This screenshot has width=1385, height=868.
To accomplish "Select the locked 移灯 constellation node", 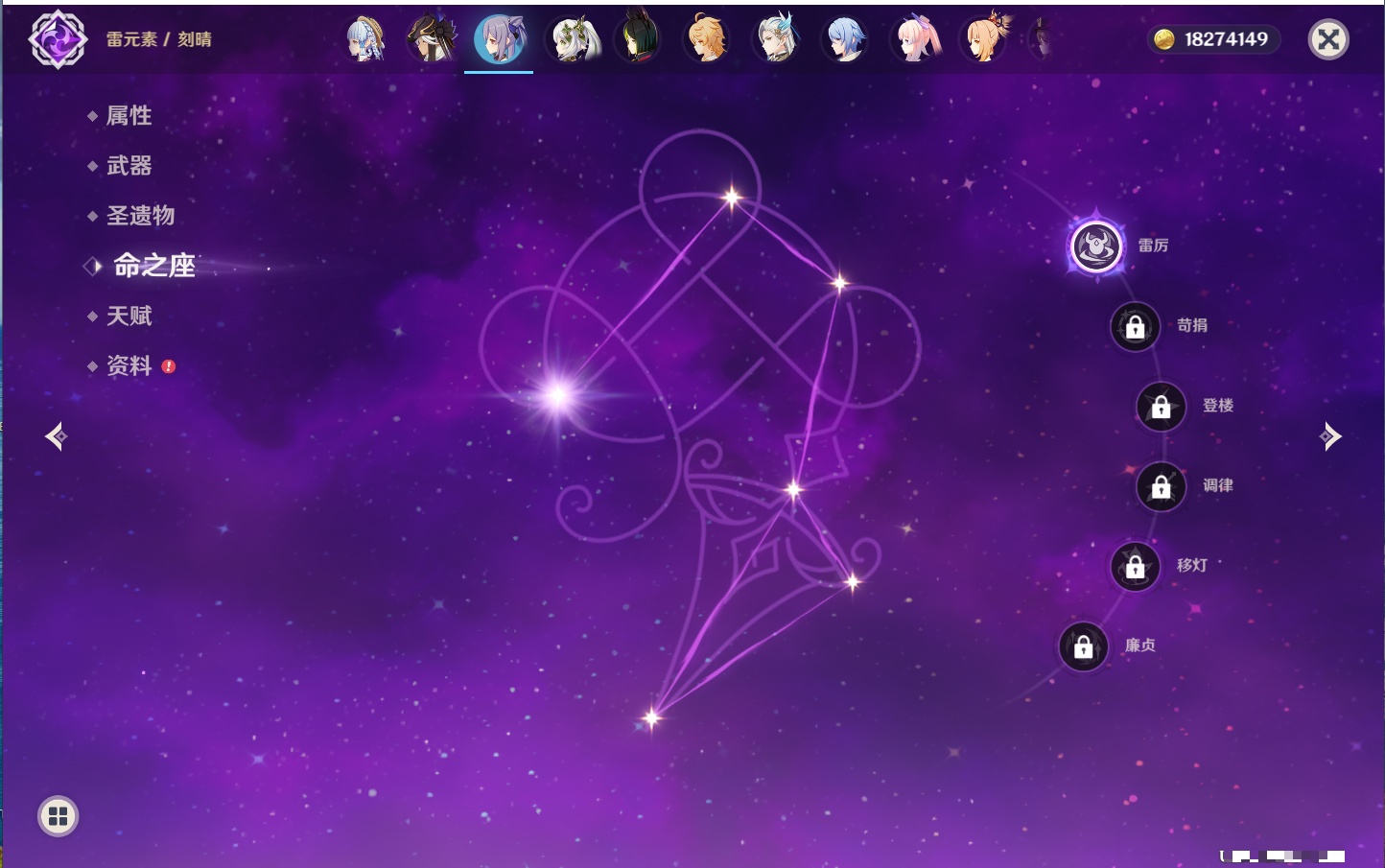I will click(x=1136, y=567).
